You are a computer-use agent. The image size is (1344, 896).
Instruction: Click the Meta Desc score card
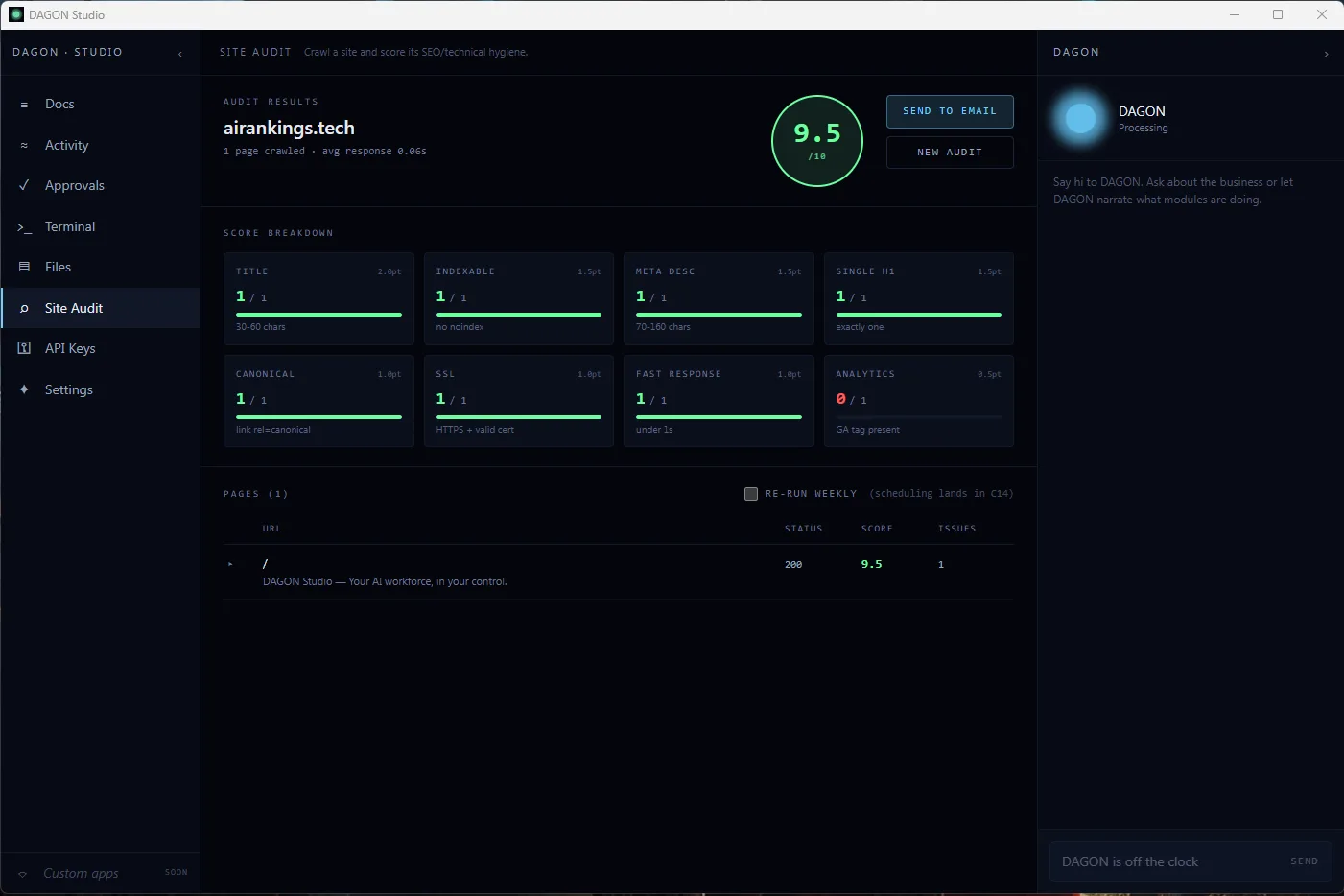tap(719, 298)
